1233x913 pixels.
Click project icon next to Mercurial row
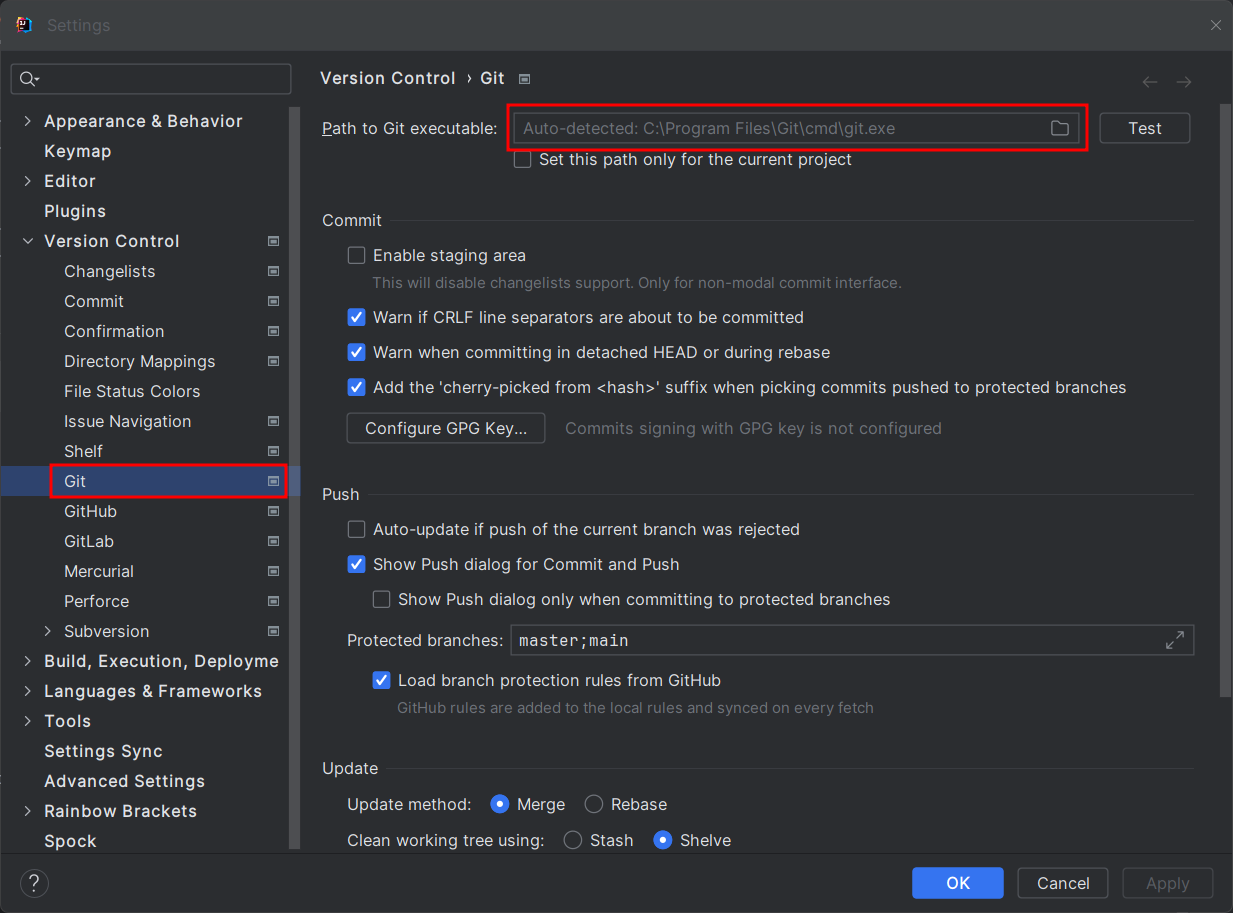pos(273,571)
